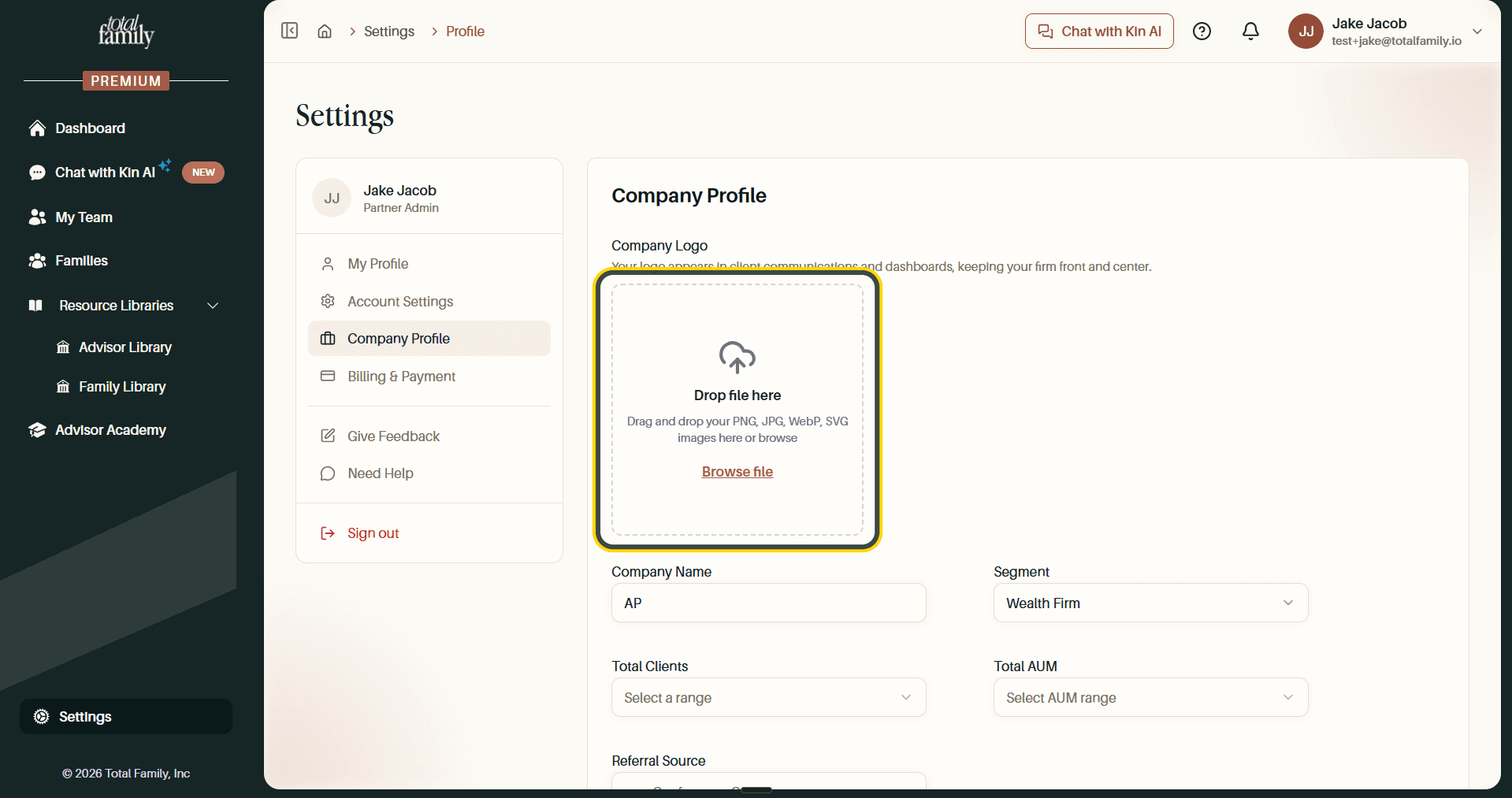Click the Settings gear icon in sidebar
This screenshot has height=798, width=1512.
(41, 717)
